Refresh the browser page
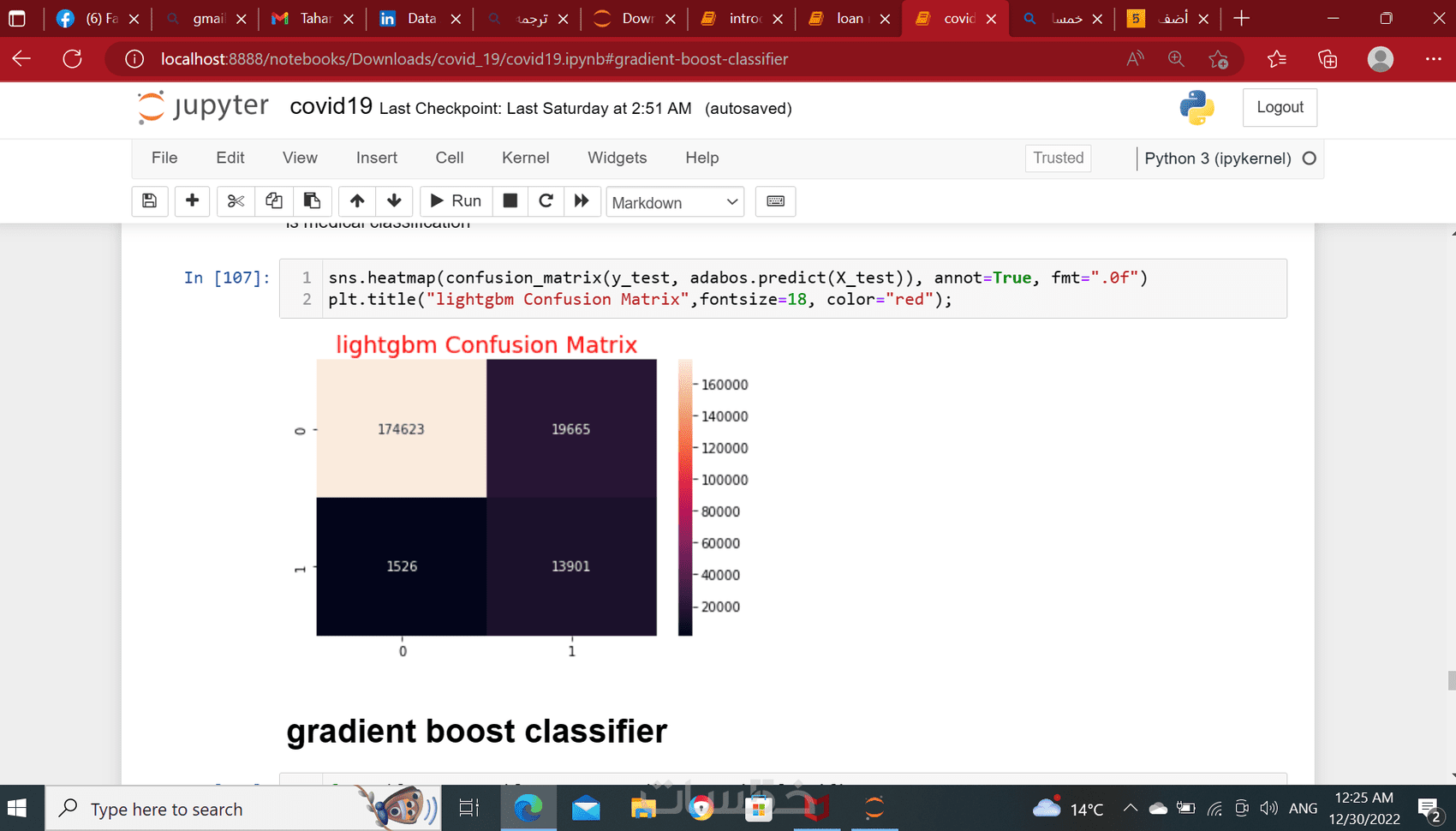Viewport: 1456px width, 831px height. click(73, 58)
